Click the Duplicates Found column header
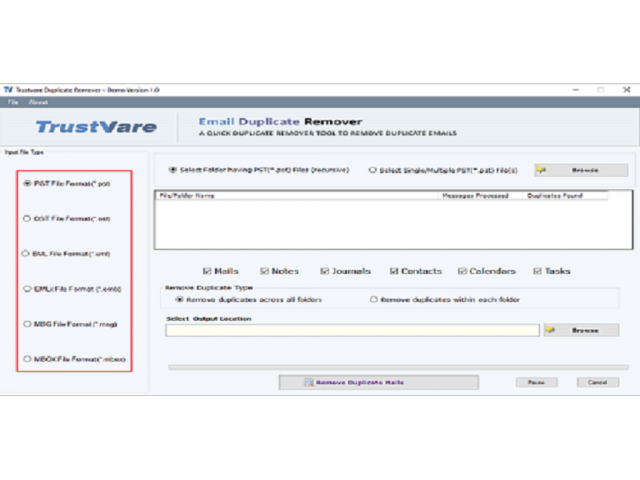 pos(565,196)
